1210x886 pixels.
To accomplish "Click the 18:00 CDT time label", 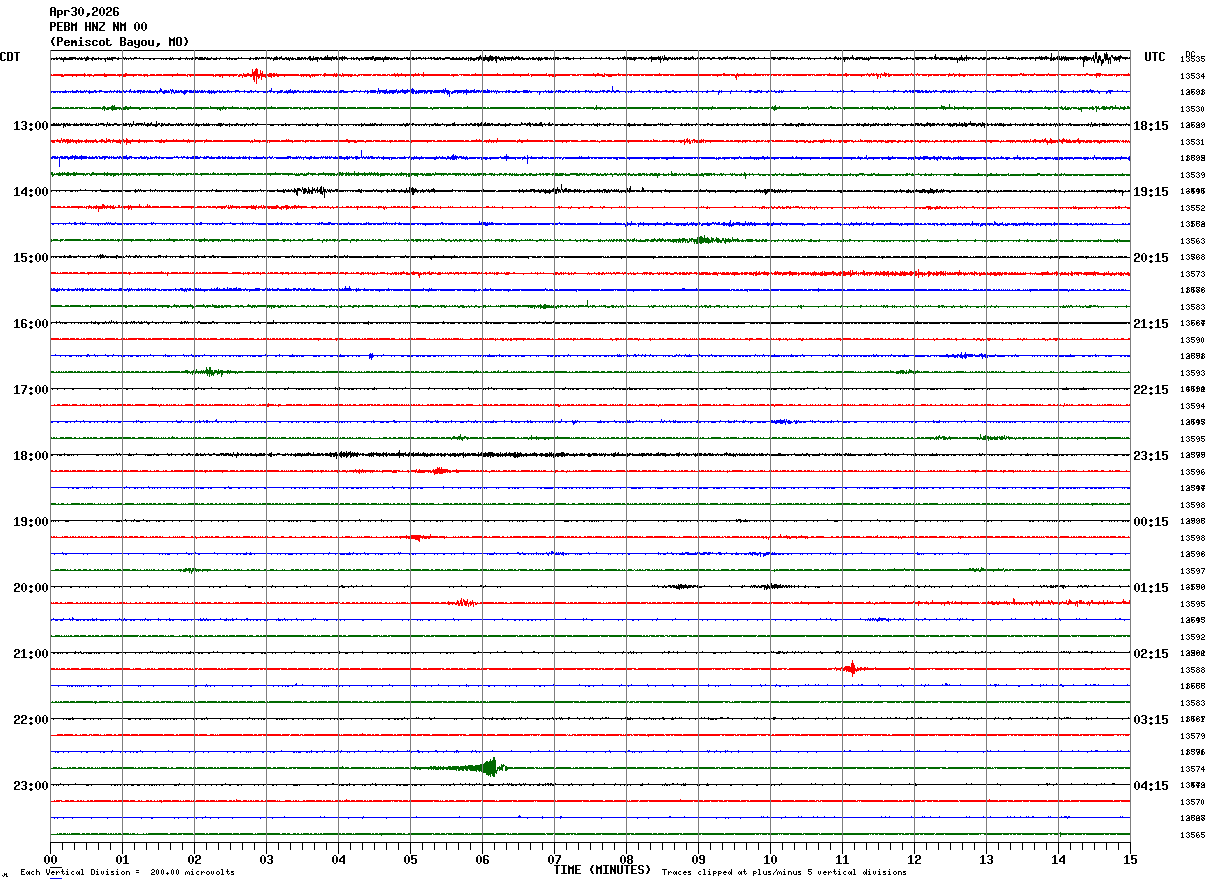I will 30,455.
